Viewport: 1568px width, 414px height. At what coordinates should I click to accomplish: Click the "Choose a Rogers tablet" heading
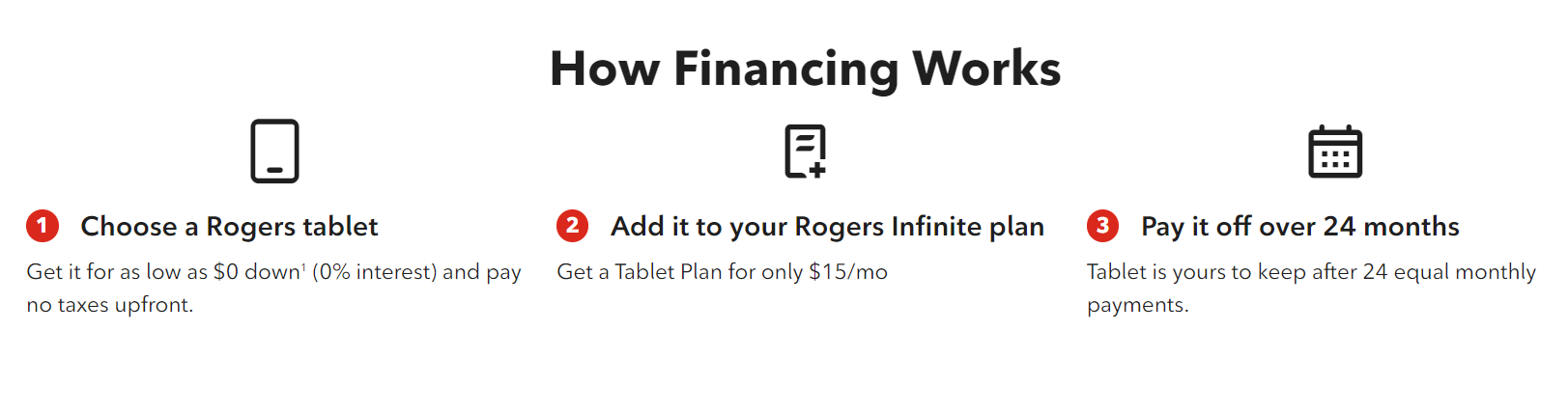pyautogui.click(x=229, y=227)
